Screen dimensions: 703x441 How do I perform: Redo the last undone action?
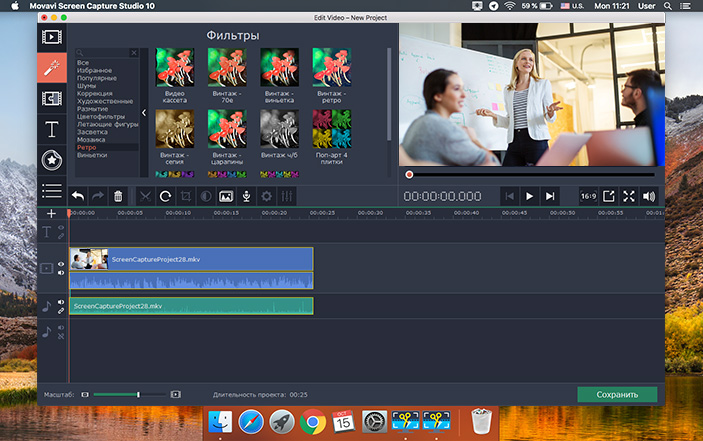point(98,196)
